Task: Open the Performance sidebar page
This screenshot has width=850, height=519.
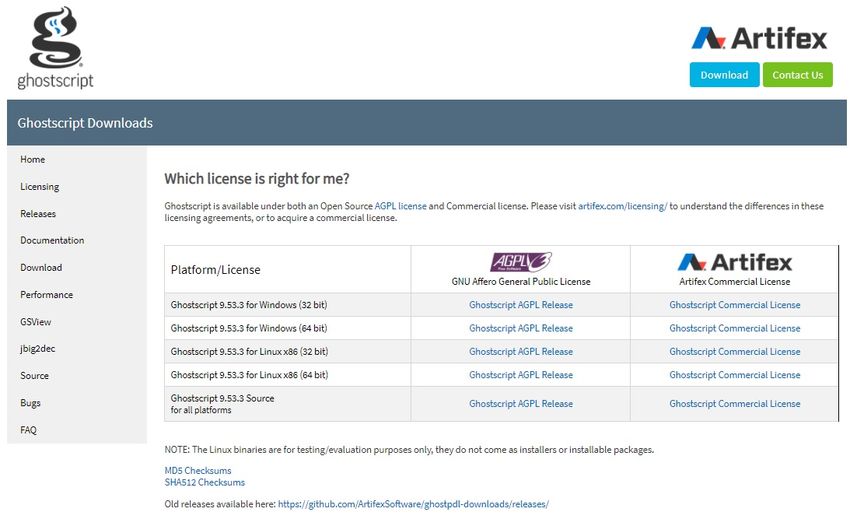Action: [x=47, y=295]
